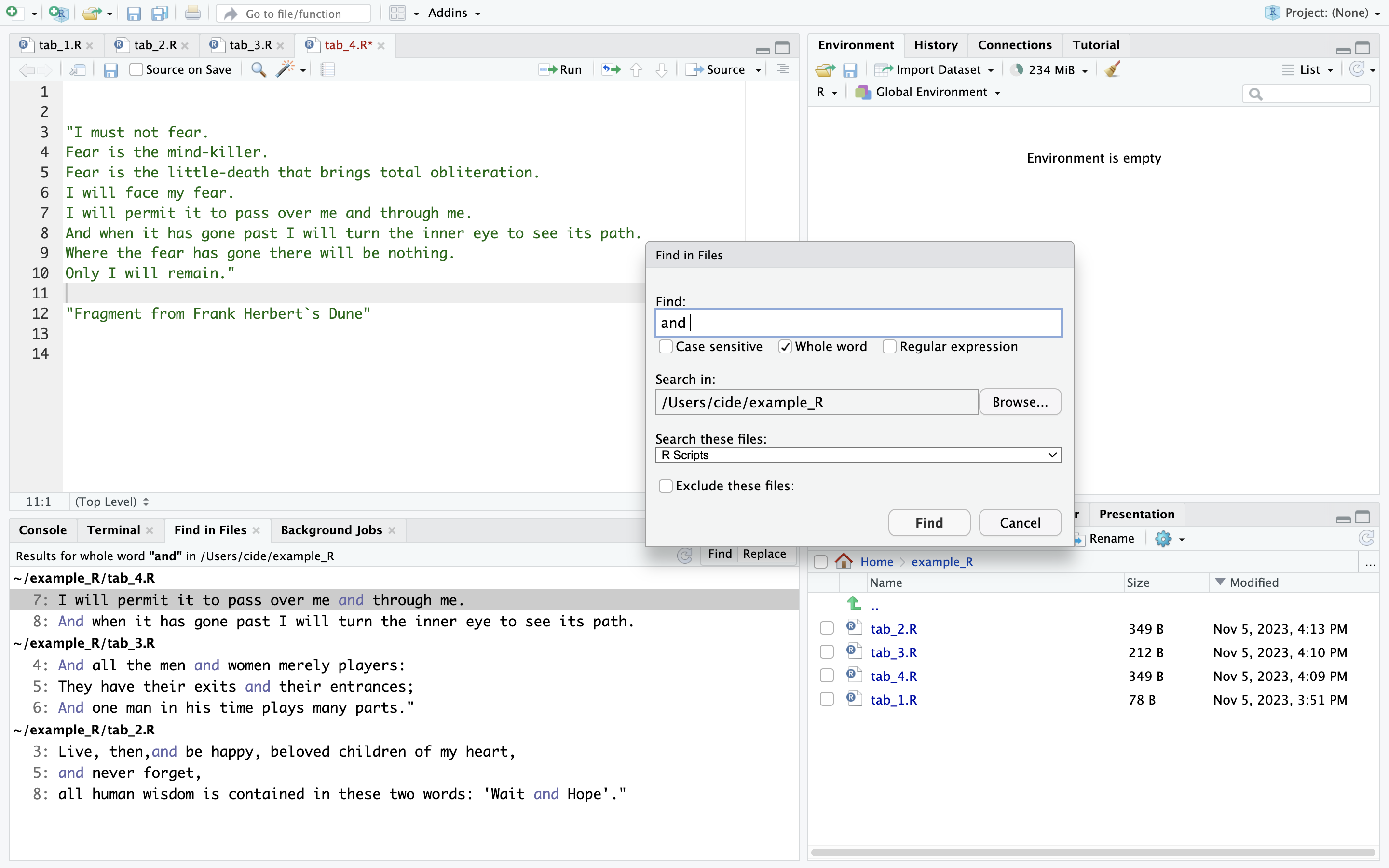Click the editor Save floppy disk icon
Screen dimensions: 1389x868
click(x=111, y=70)
